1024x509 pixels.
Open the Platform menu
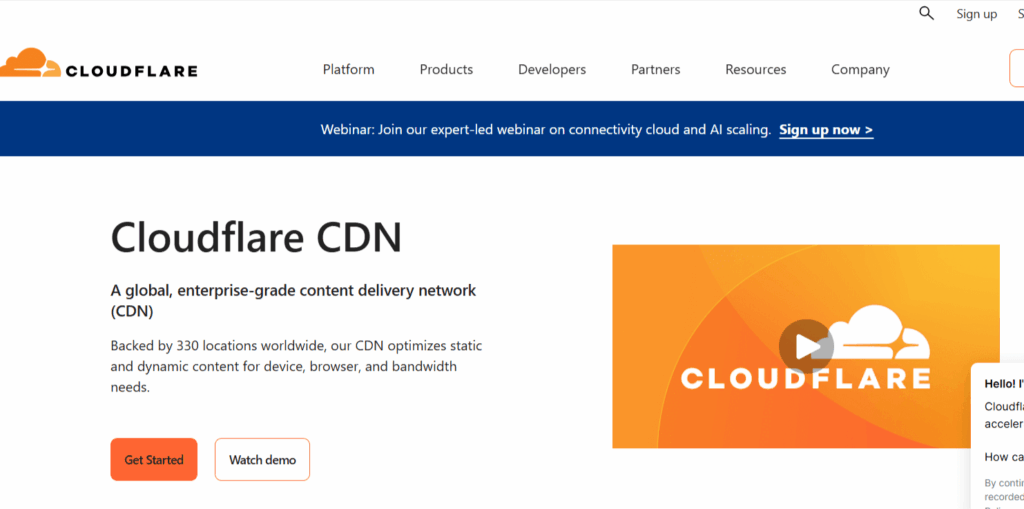point(349,69)
